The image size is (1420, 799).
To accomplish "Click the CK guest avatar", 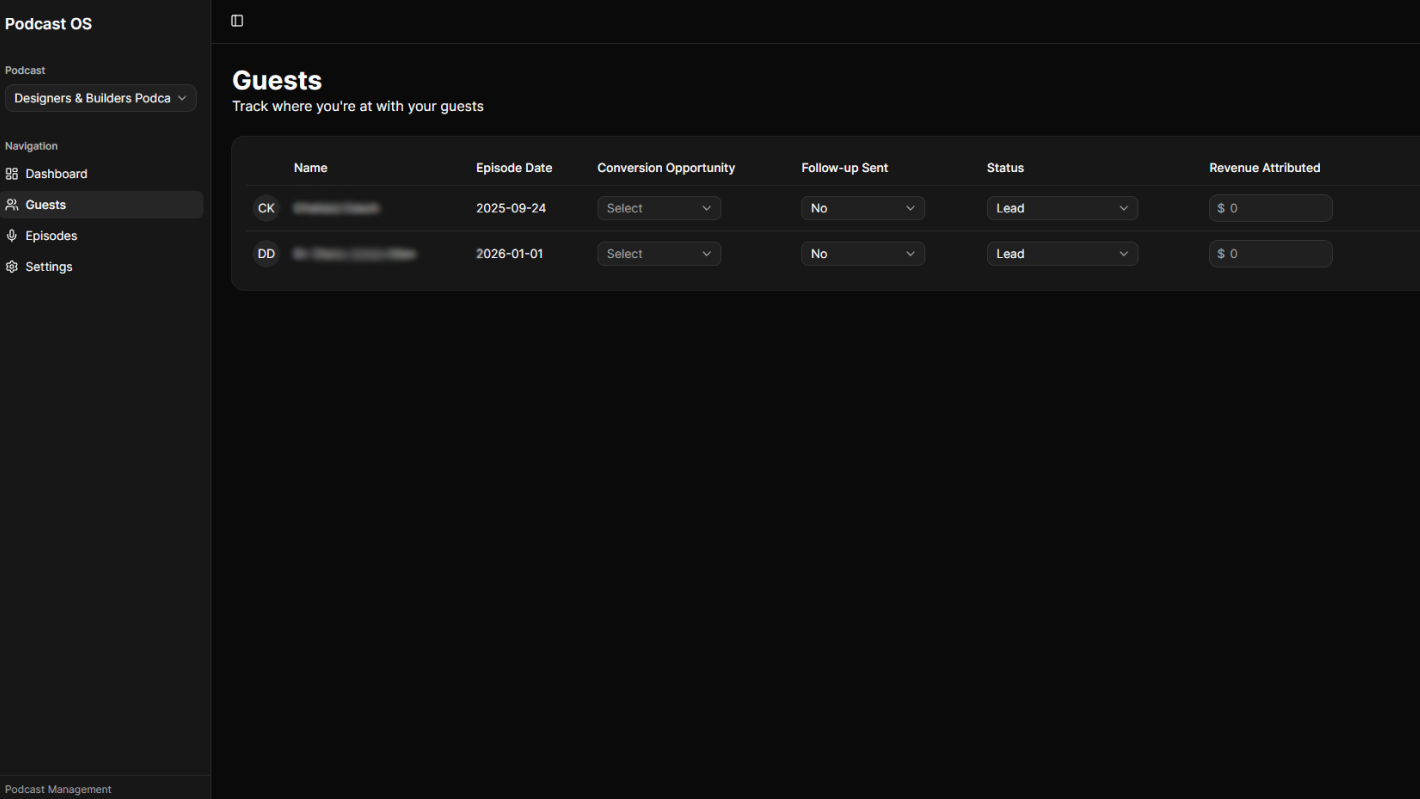I will point(266,208).
